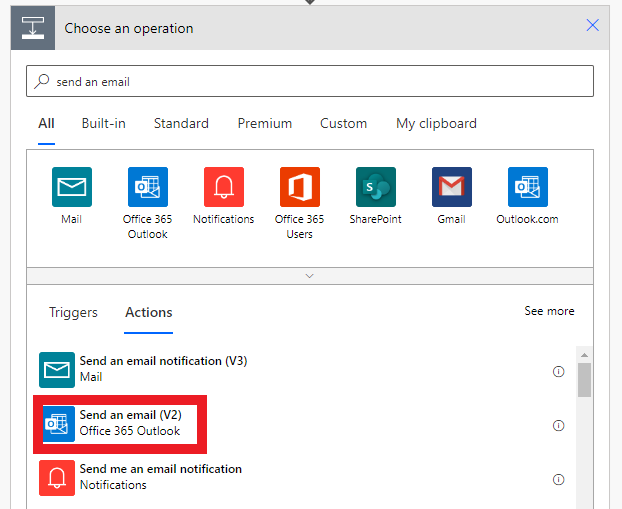
Task: Add the Send an email (V2) action
Action: pos(130,423)
